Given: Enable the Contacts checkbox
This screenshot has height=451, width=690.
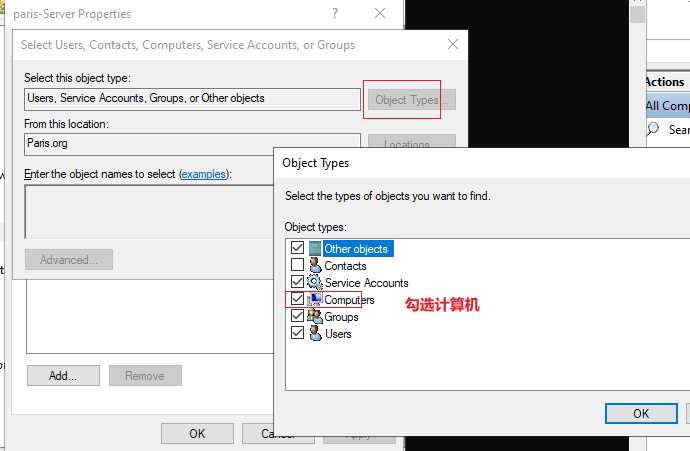Looking at the screenshot, I should [x=297, y=265].
